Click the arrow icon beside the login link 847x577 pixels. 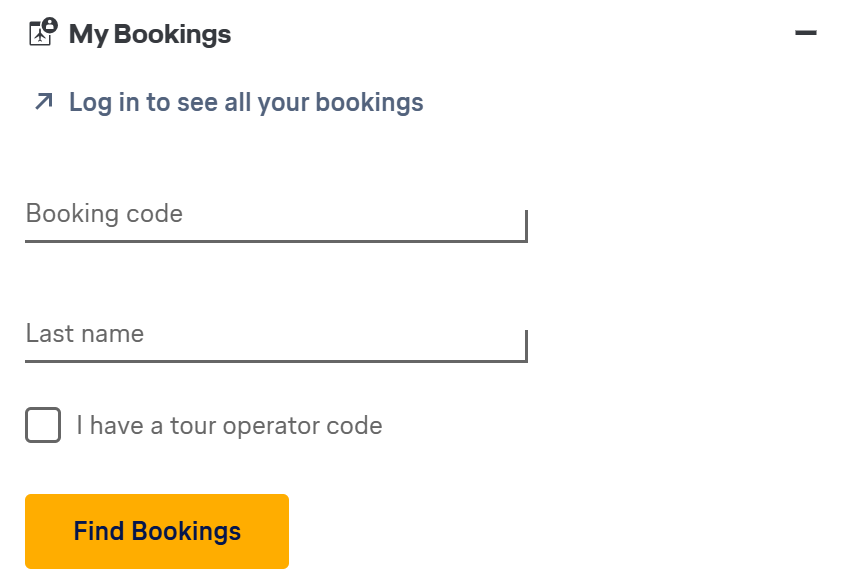42,101
